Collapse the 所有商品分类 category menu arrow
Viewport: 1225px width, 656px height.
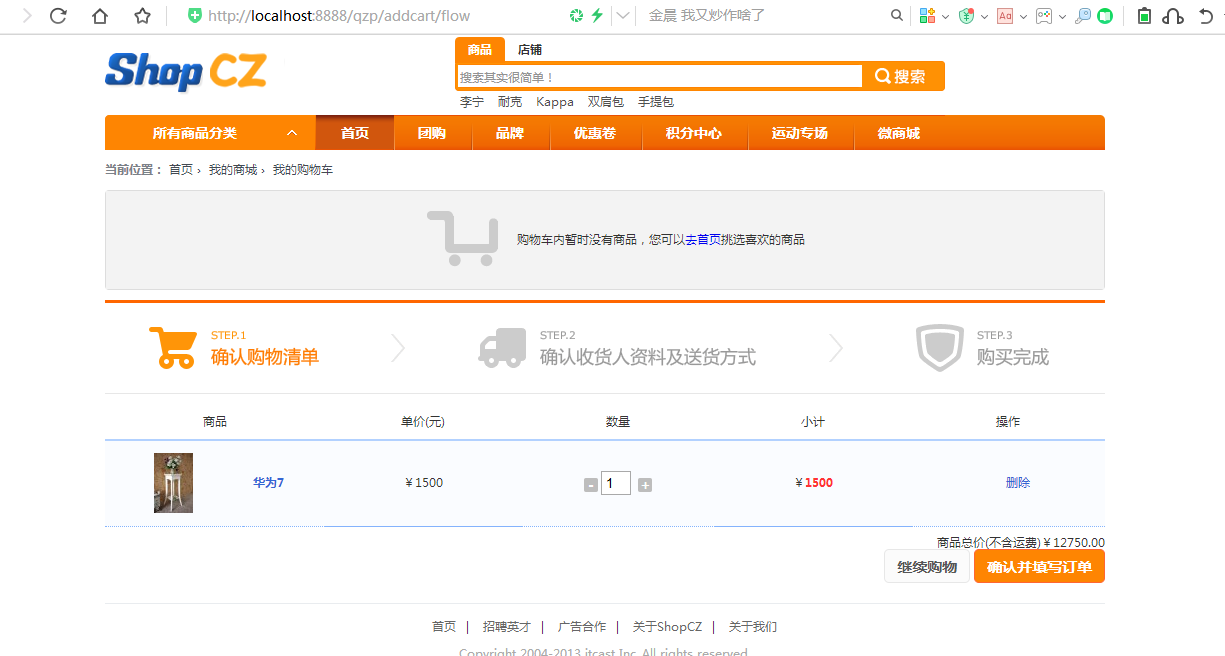pos(292,133)
